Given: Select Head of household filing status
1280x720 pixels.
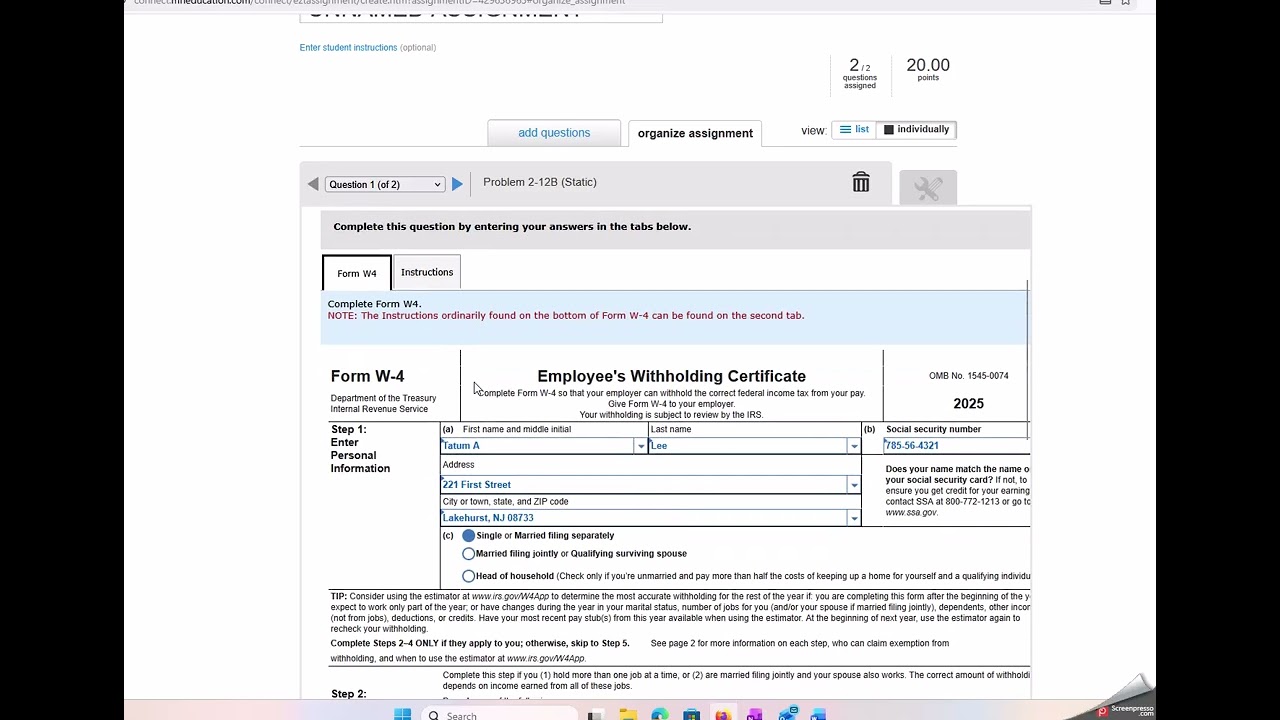Looking at the screenshot, I should 468,576.
